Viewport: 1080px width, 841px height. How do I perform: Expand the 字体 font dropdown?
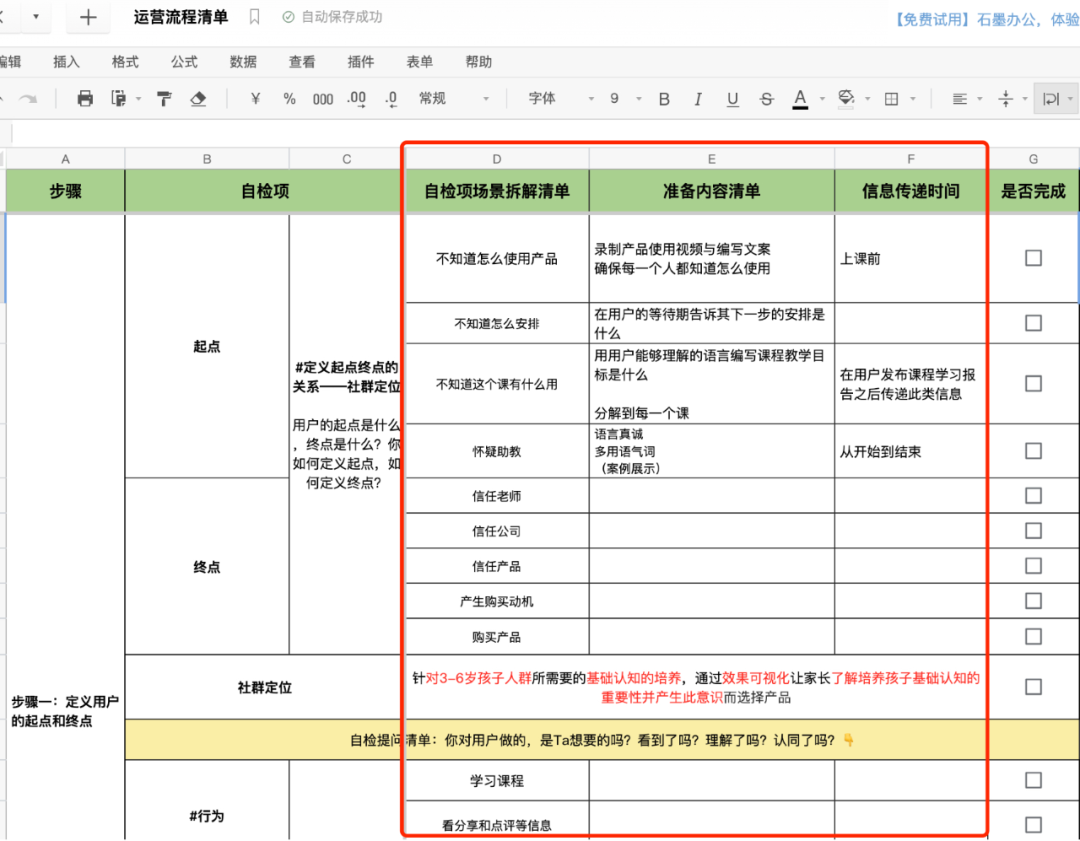point(561,99)
